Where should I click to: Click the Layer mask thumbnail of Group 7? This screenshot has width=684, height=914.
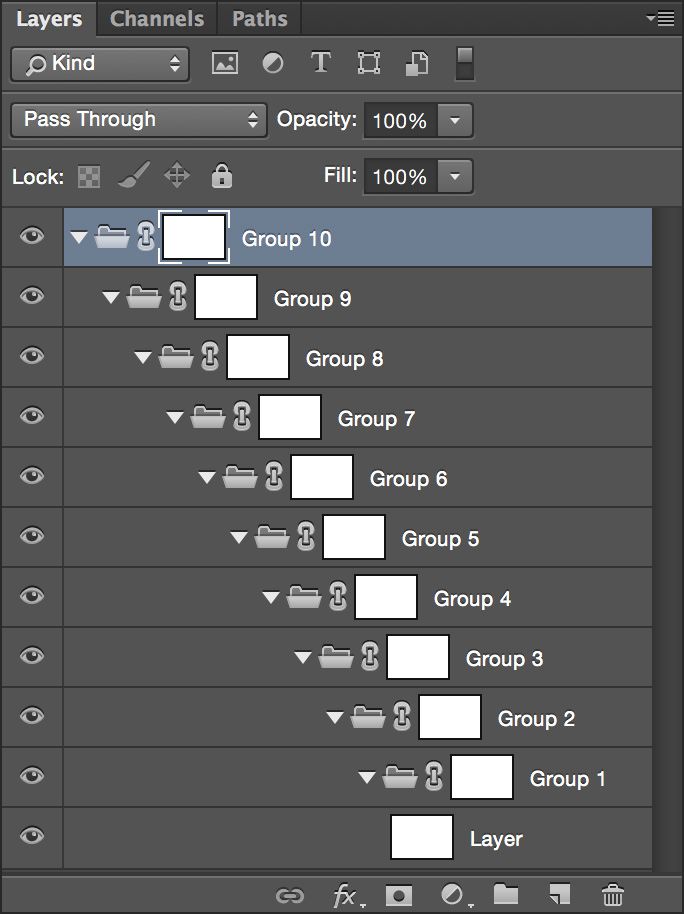click(x=290, y=418)
